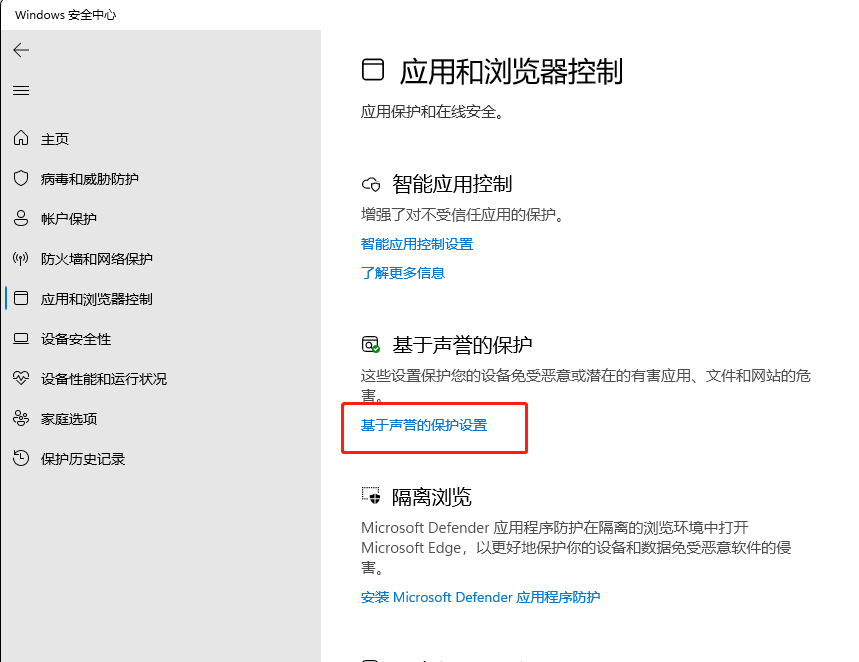
Task: Click the window icon for 应用和浏览器控制 in sidebar
Action: 21,298
